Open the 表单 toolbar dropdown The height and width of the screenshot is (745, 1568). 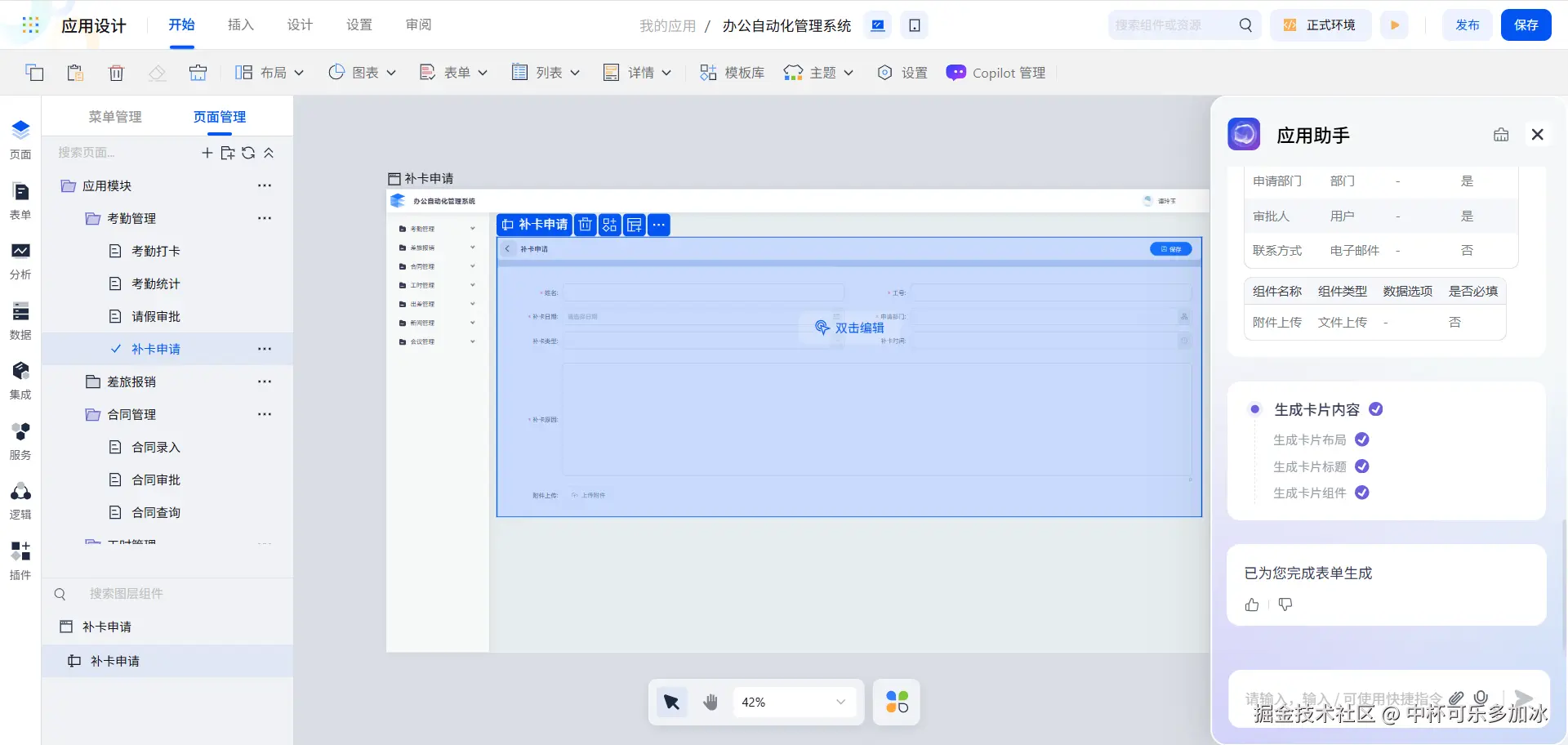pos(453,73)
